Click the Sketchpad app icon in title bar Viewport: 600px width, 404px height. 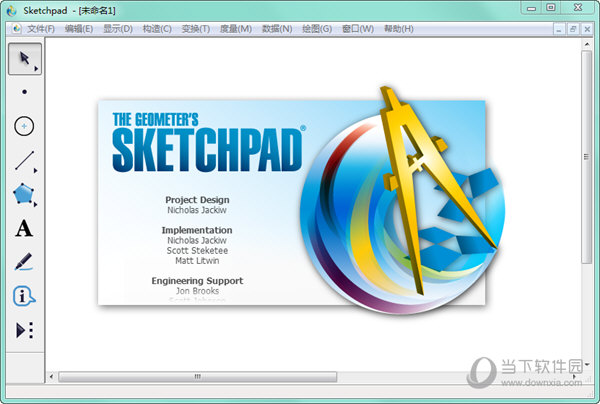pyautogui.click(x=11, y=11)
